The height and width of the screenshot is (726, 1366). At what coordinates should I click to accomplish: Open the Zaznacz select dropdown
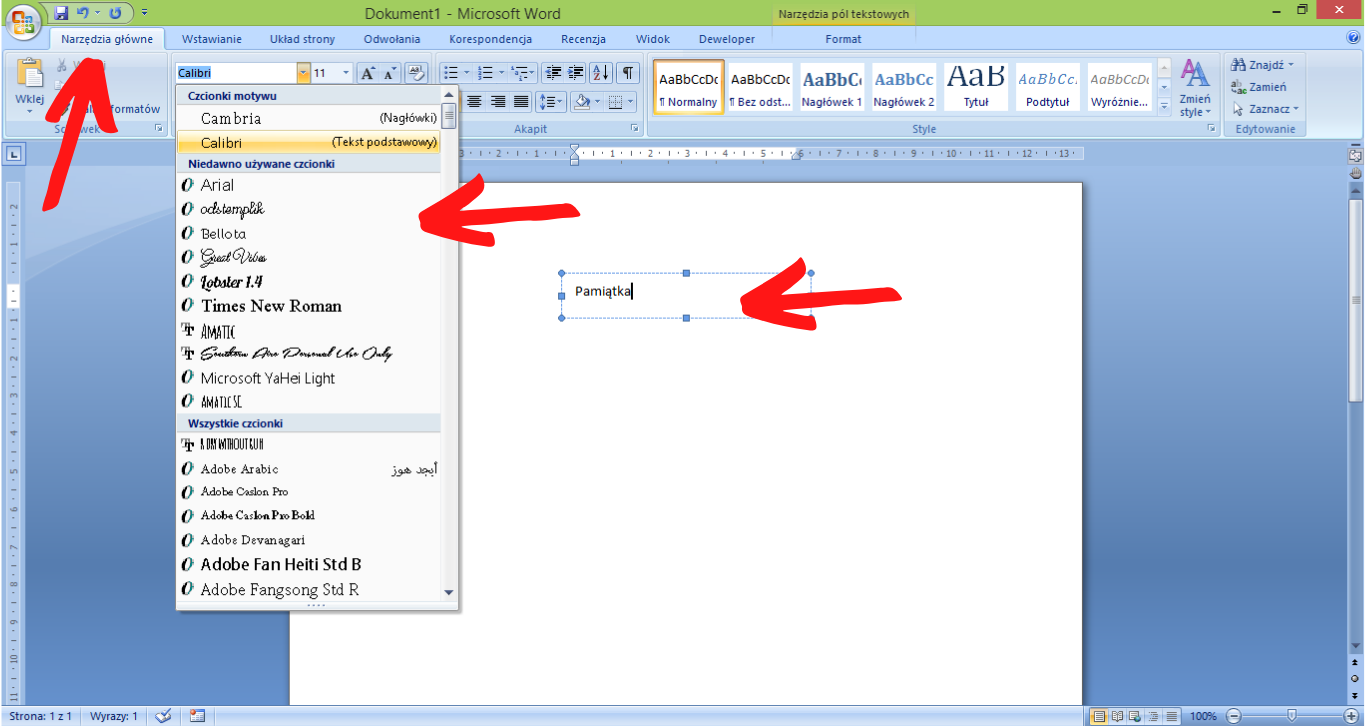click(1266, 109)
